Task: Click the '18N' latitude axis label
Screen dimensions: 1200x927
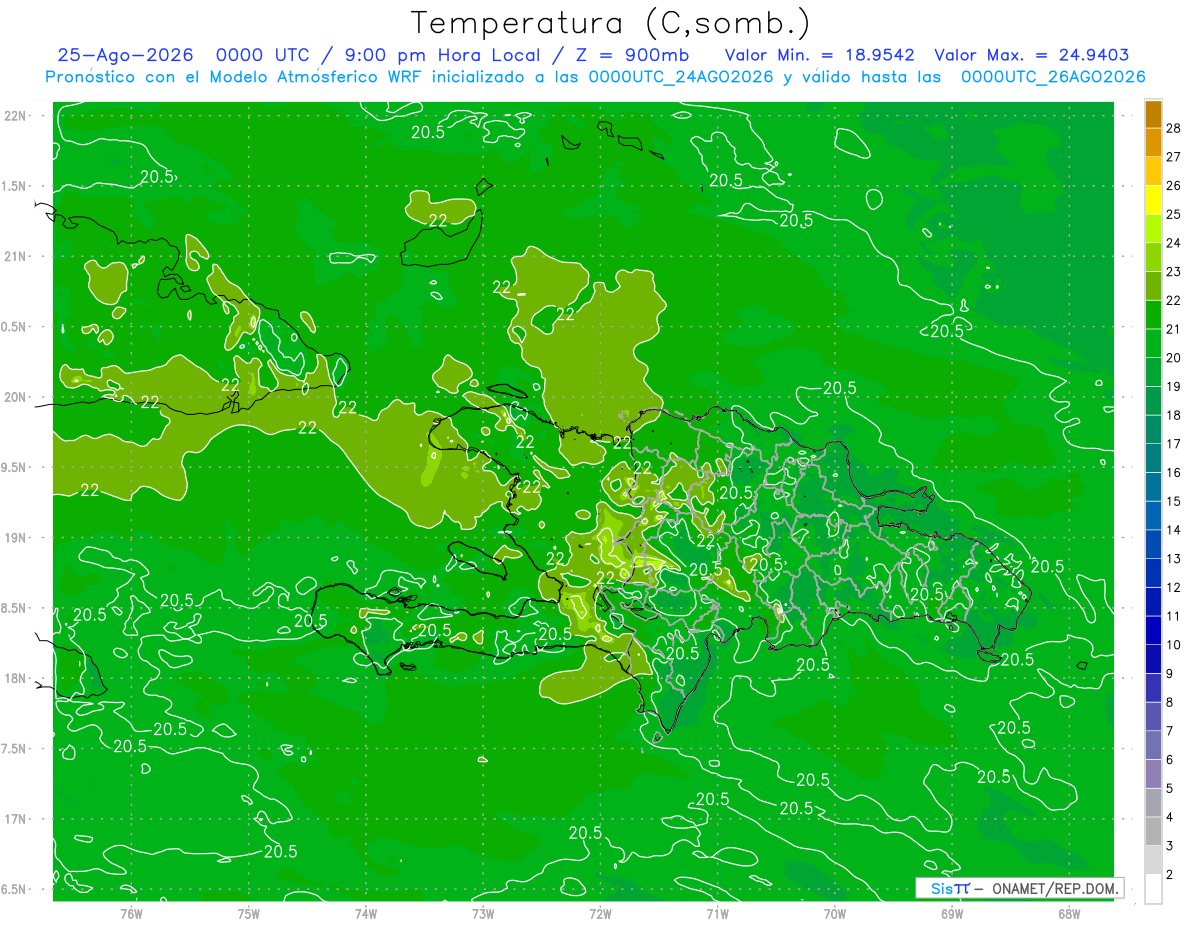Action: 14,678
